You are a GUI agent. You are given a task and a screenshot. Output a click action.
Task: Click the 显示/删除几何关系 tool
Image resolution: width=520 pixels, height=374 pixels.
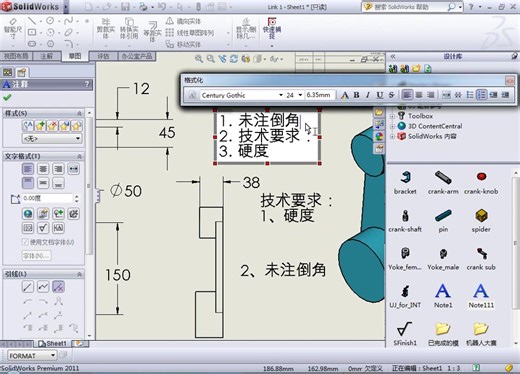tap(246, 29)
